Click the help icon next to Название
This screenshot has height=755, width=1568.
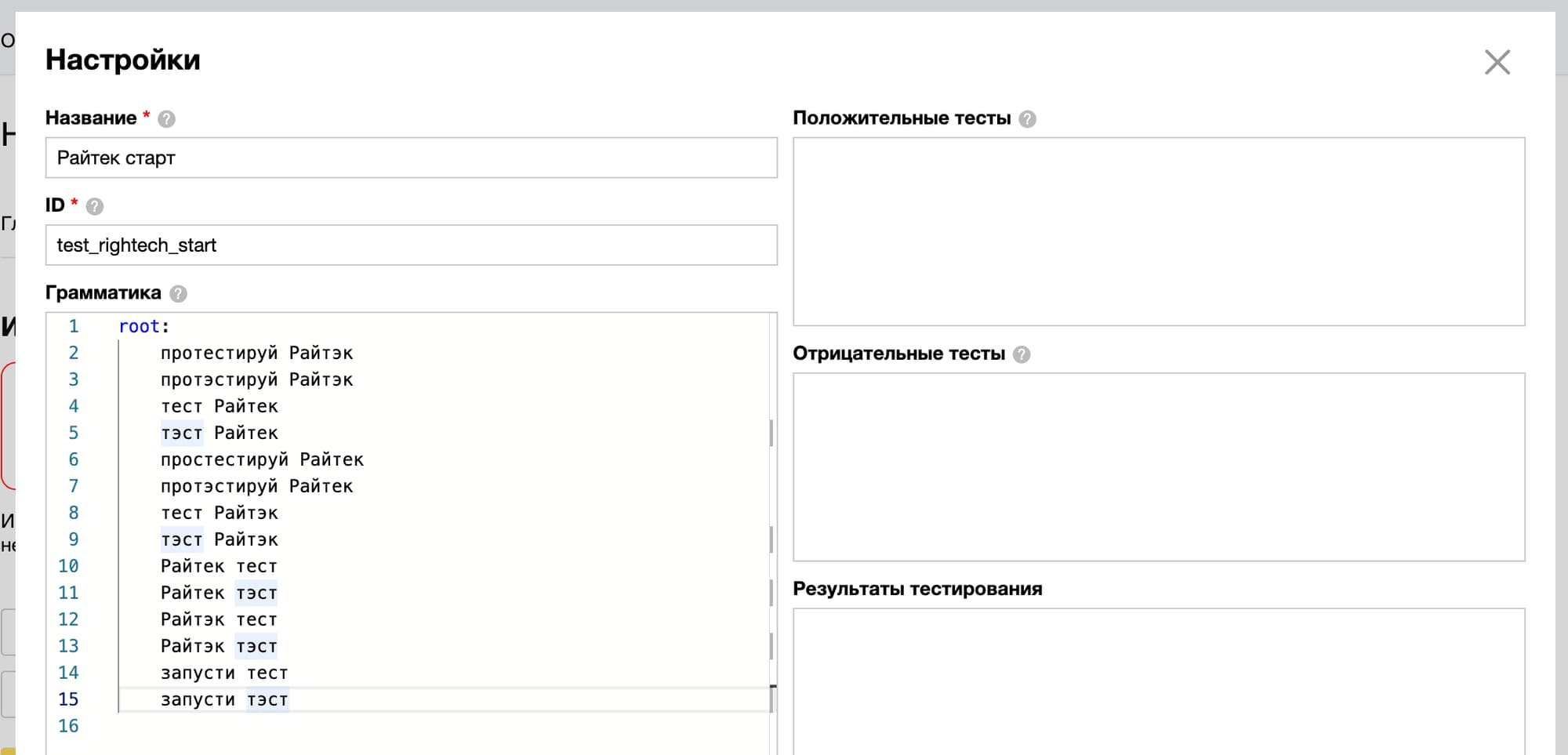[166, 119]
